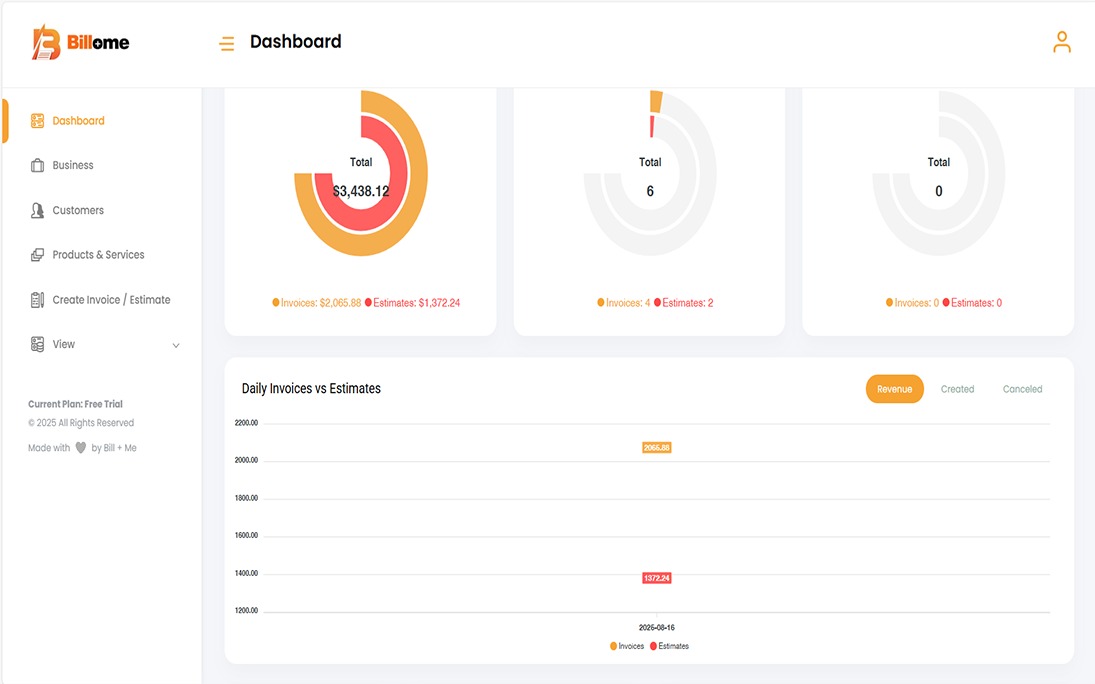Show the Canceled chart tab
This screenshot has height=684, width=1095.
[1022, 389]
